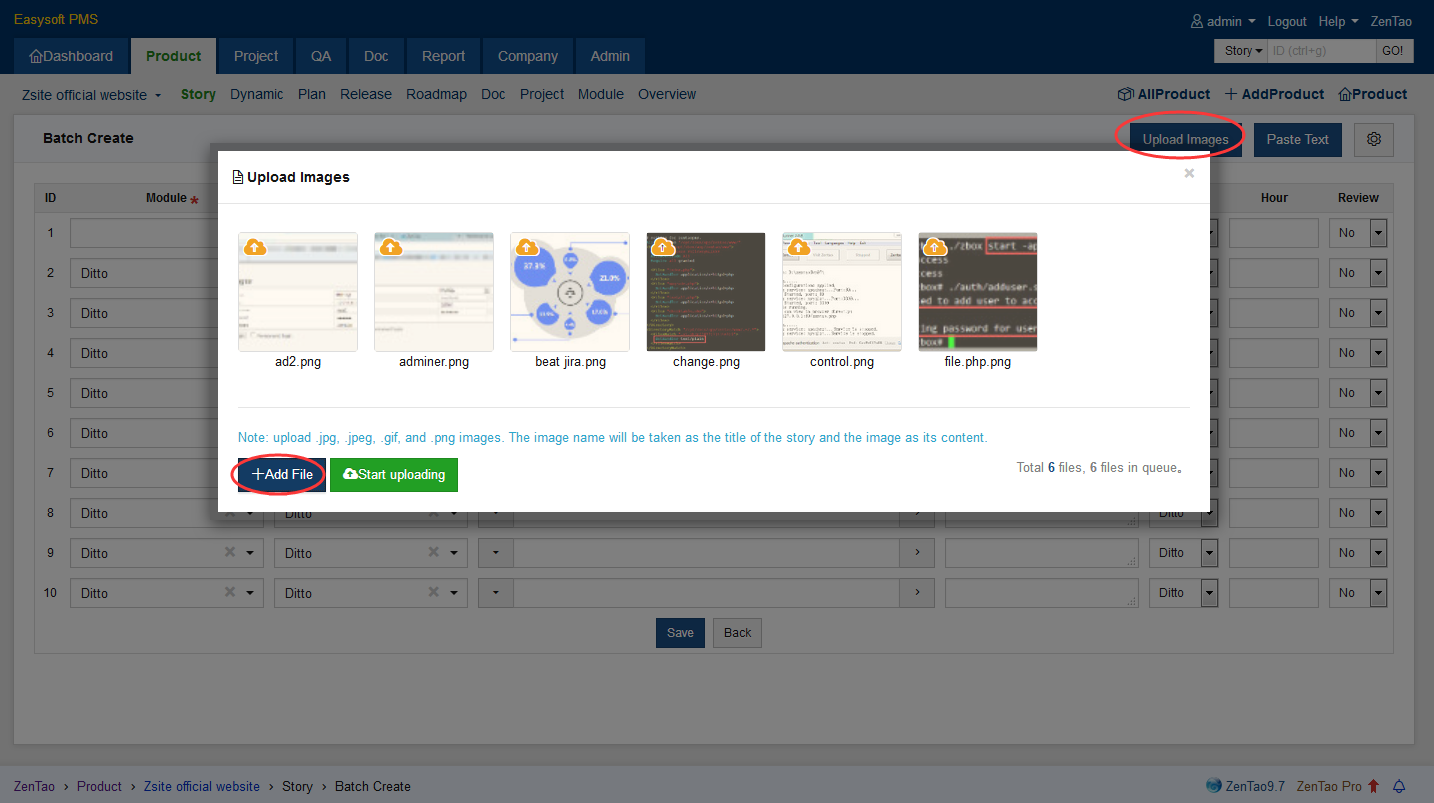
Task: Click the ZenTao Pro upgrade arrow icon
Action: [1373, 786]
